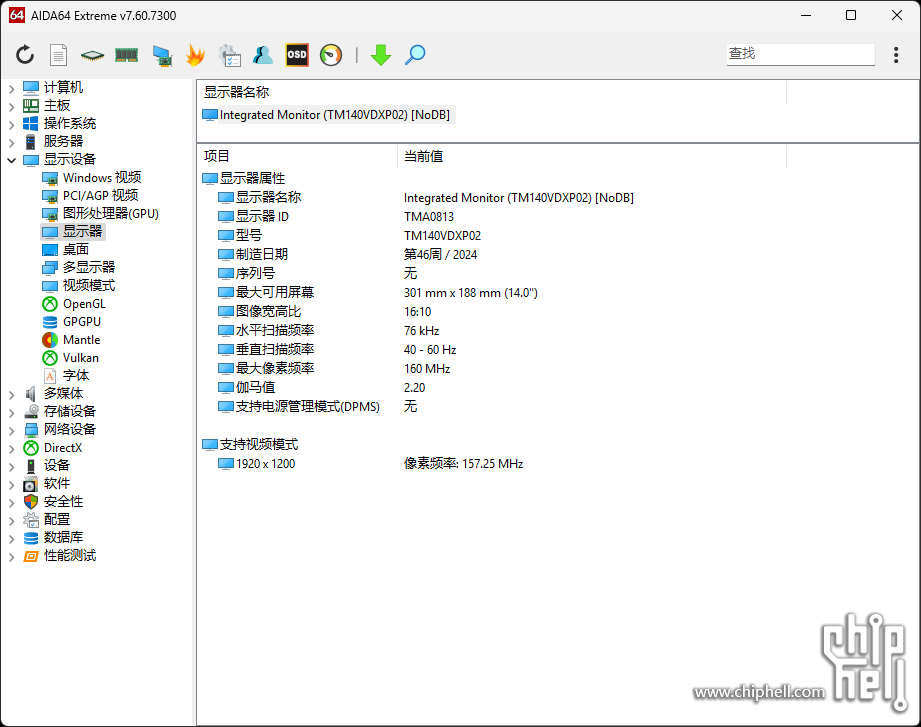Select the Mantle tree item

click(71, 340)
